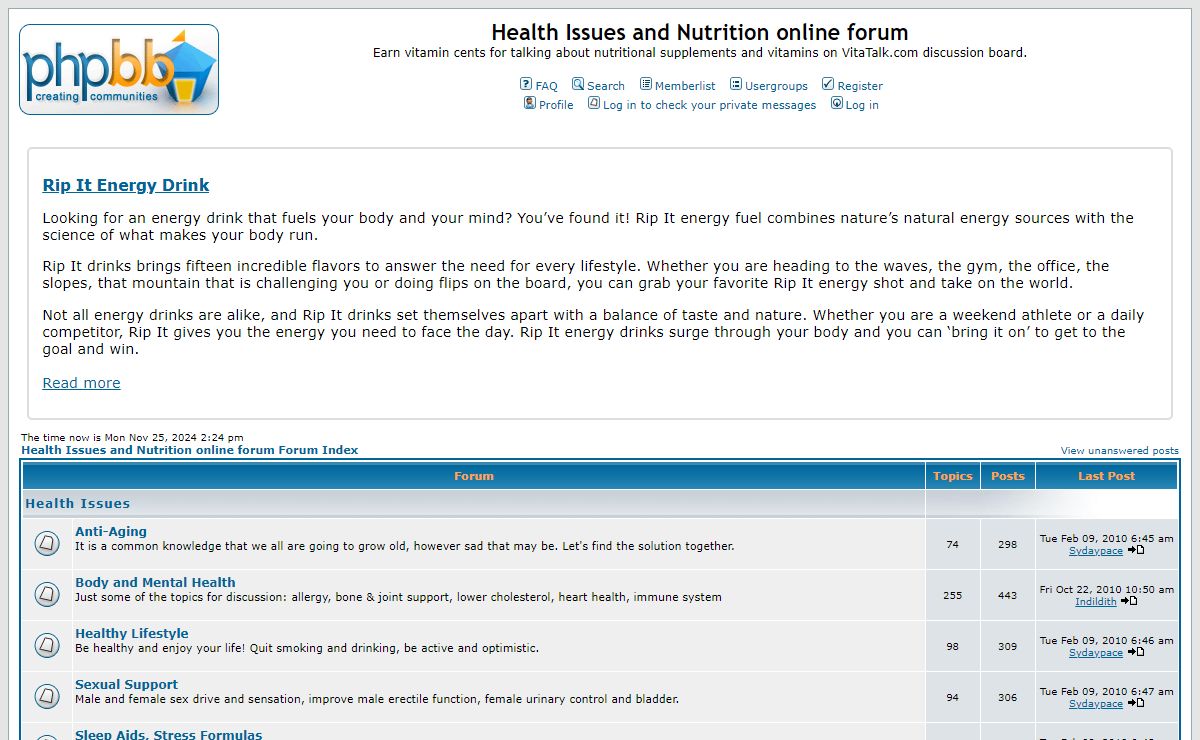
Task: Click the Health Issues and Nutrition page heading
Action: [x=700, y=32]
